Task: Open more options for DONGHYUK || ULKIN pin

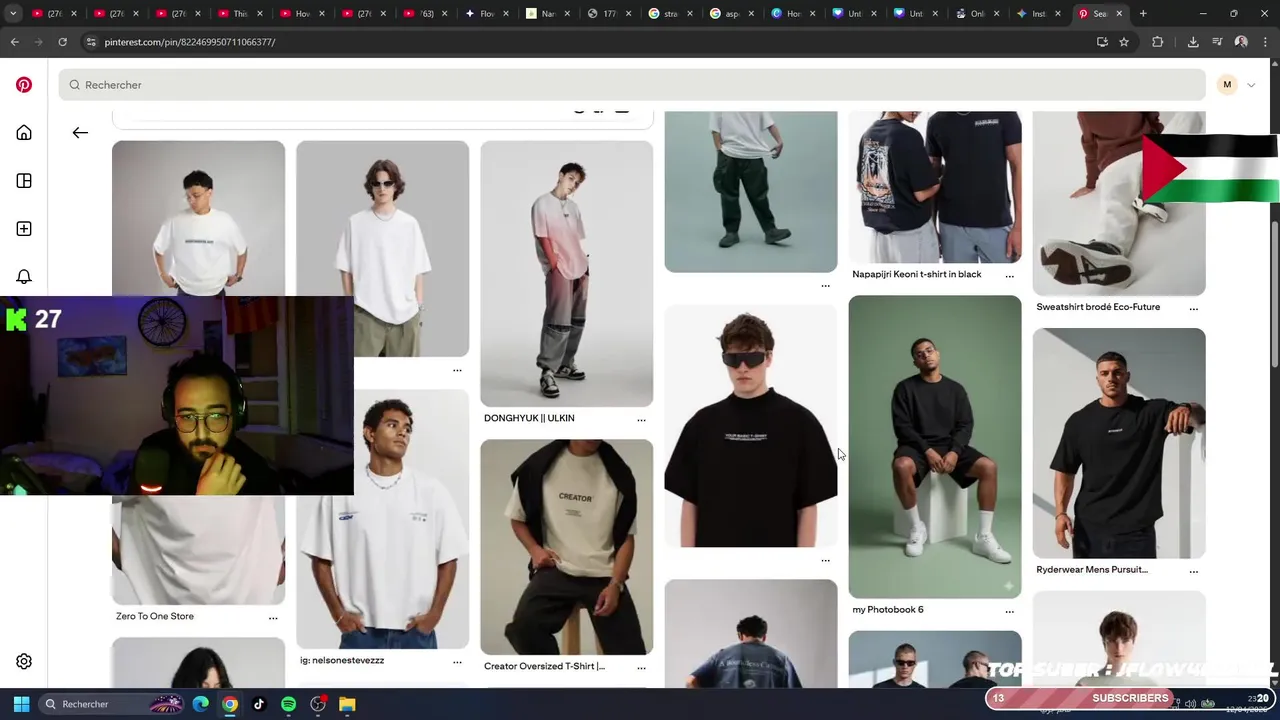Action: coord(641,419)
